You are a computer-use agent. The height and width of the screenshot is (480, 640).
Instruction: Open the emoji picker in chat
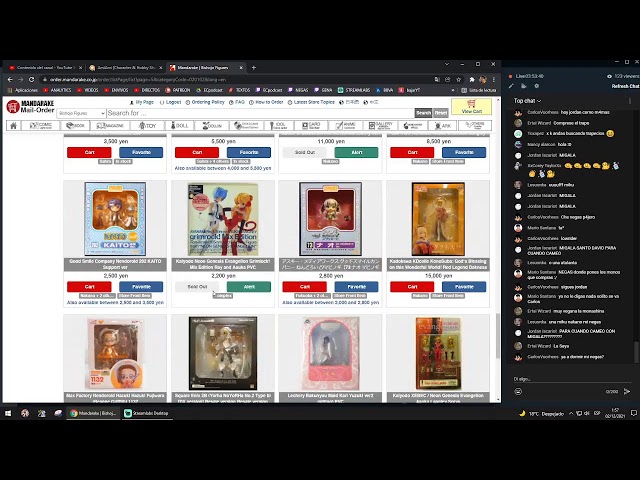click(518, 392)
